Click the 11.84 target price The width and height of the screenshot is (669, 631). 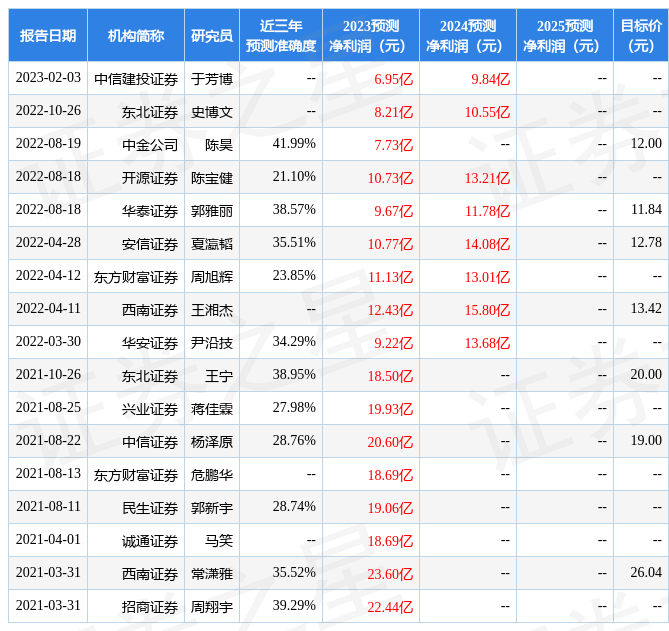coord(646,209)
